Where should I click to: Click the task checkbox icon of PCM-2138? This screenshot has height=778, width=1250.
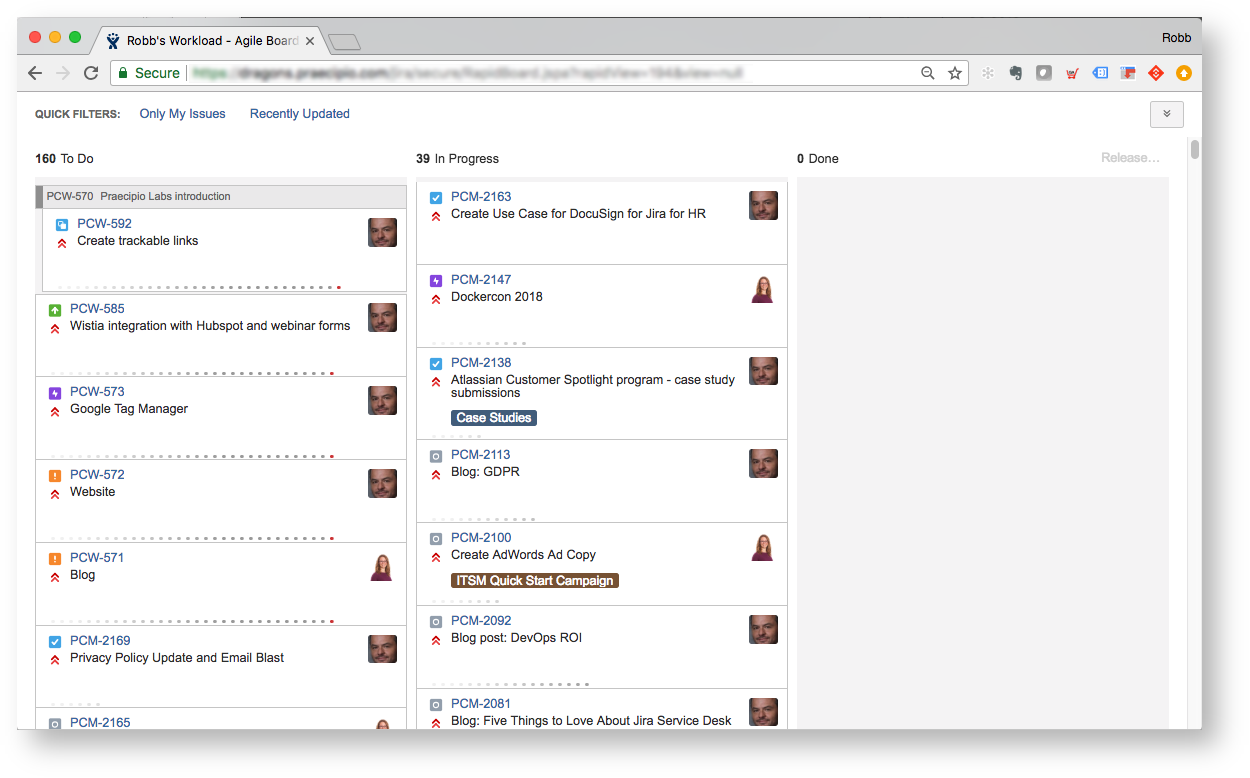[436, 364]
